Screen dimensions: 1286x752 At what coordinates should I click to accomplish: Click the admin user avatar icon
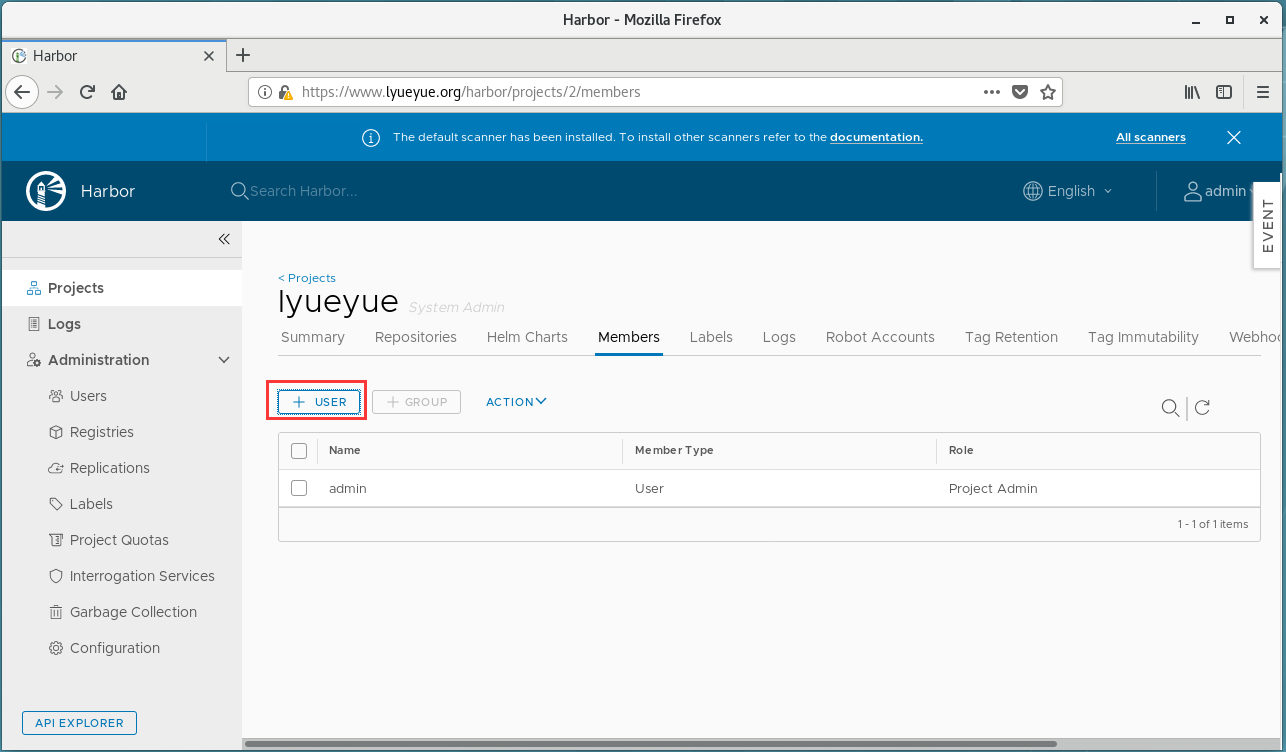click(1192, 191)
